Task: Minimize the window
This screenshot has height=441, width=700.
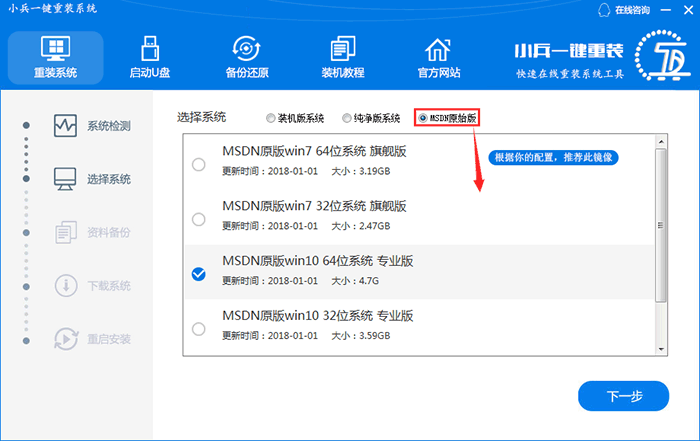Action: pyautogui.click(x=666, y=10)
